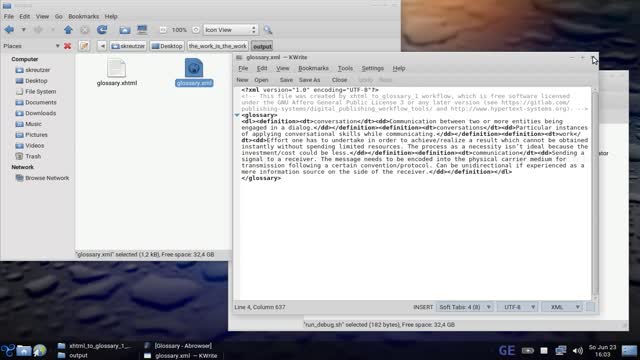Go up to parent folder
Viewport: 640px width, 360px height.
pyautogui.click(x=68, y=30)
